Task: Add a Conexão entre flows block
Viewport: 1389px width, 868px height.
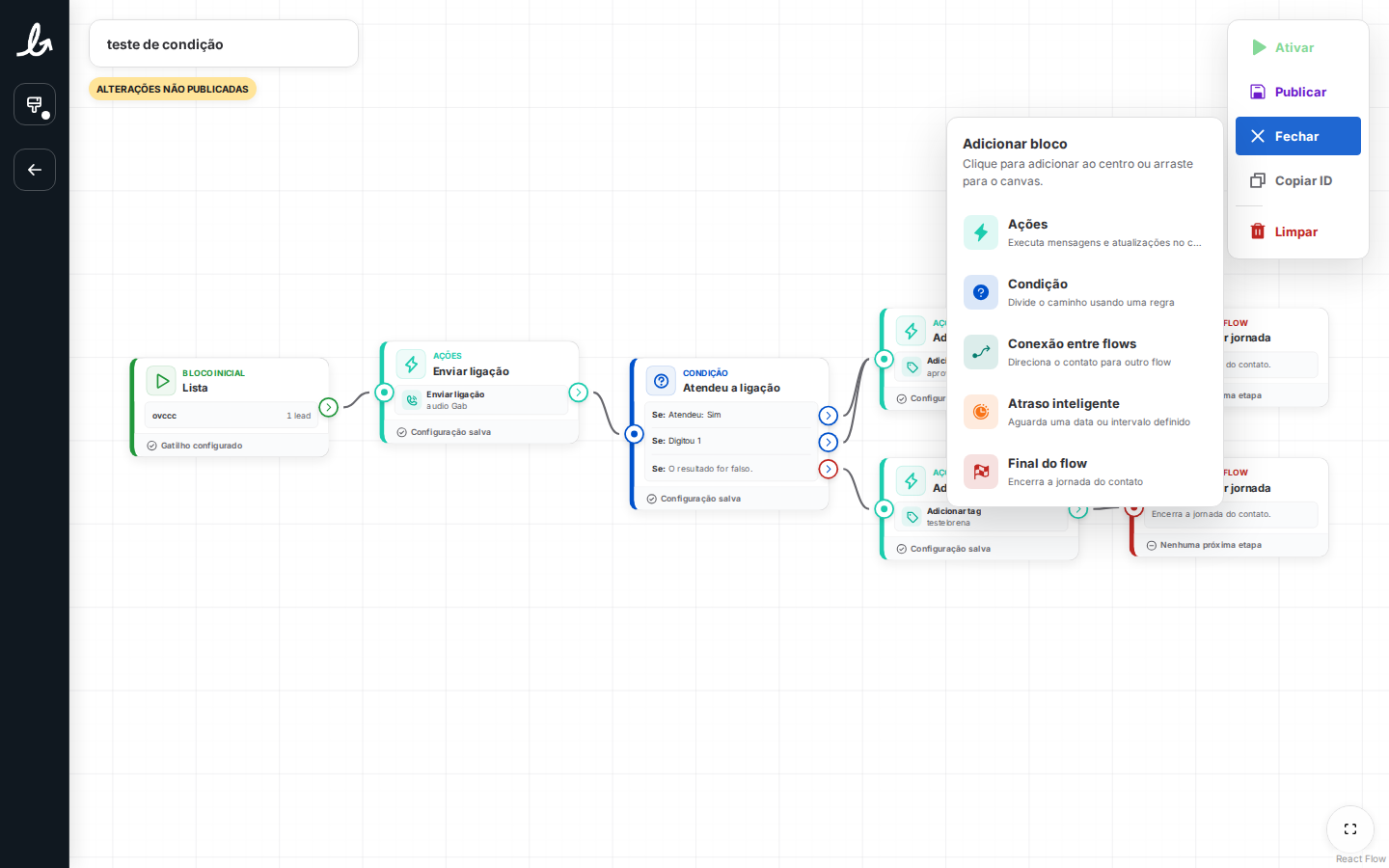Action: tap(1085, 352)
